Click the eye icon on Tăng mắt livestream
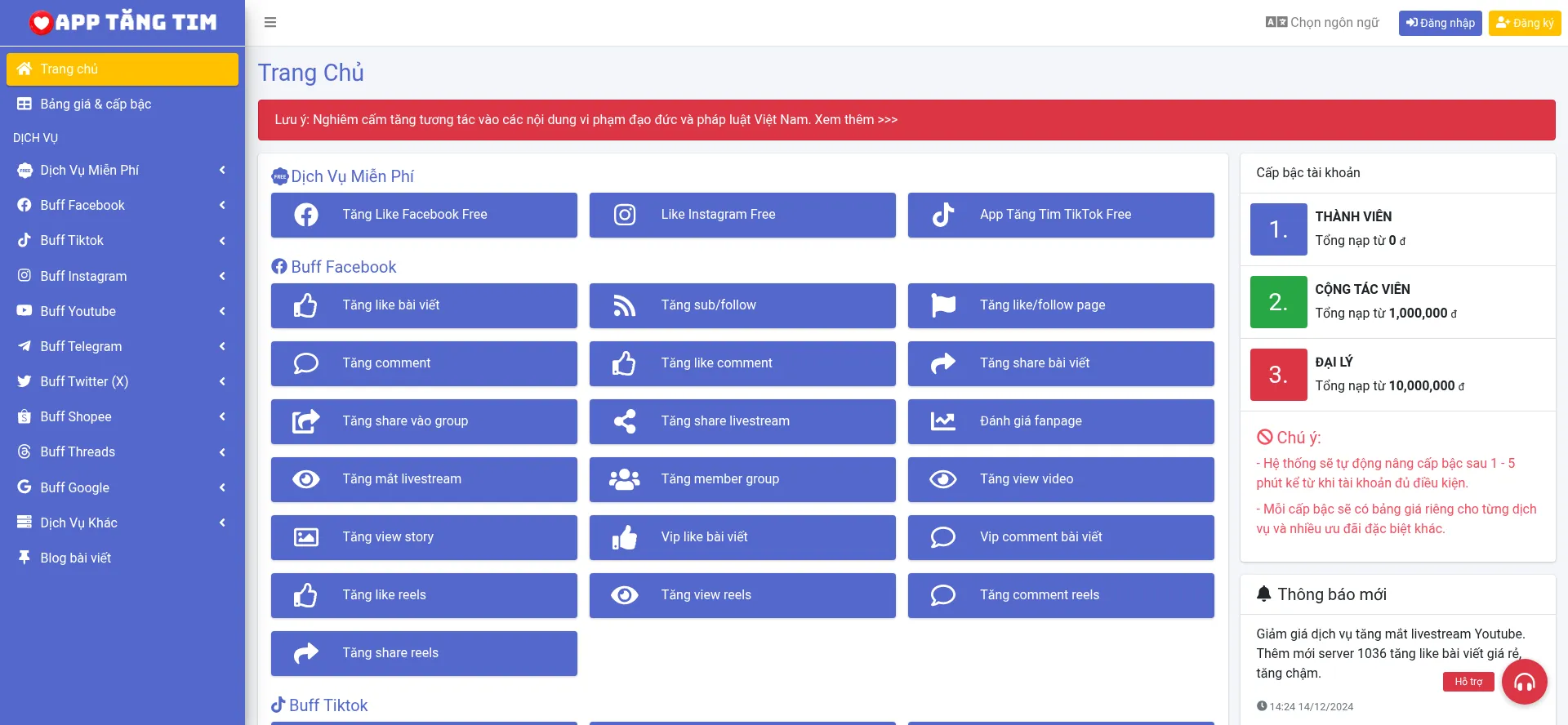Viewport: 1568px width, 725px height. pos(306,479)
